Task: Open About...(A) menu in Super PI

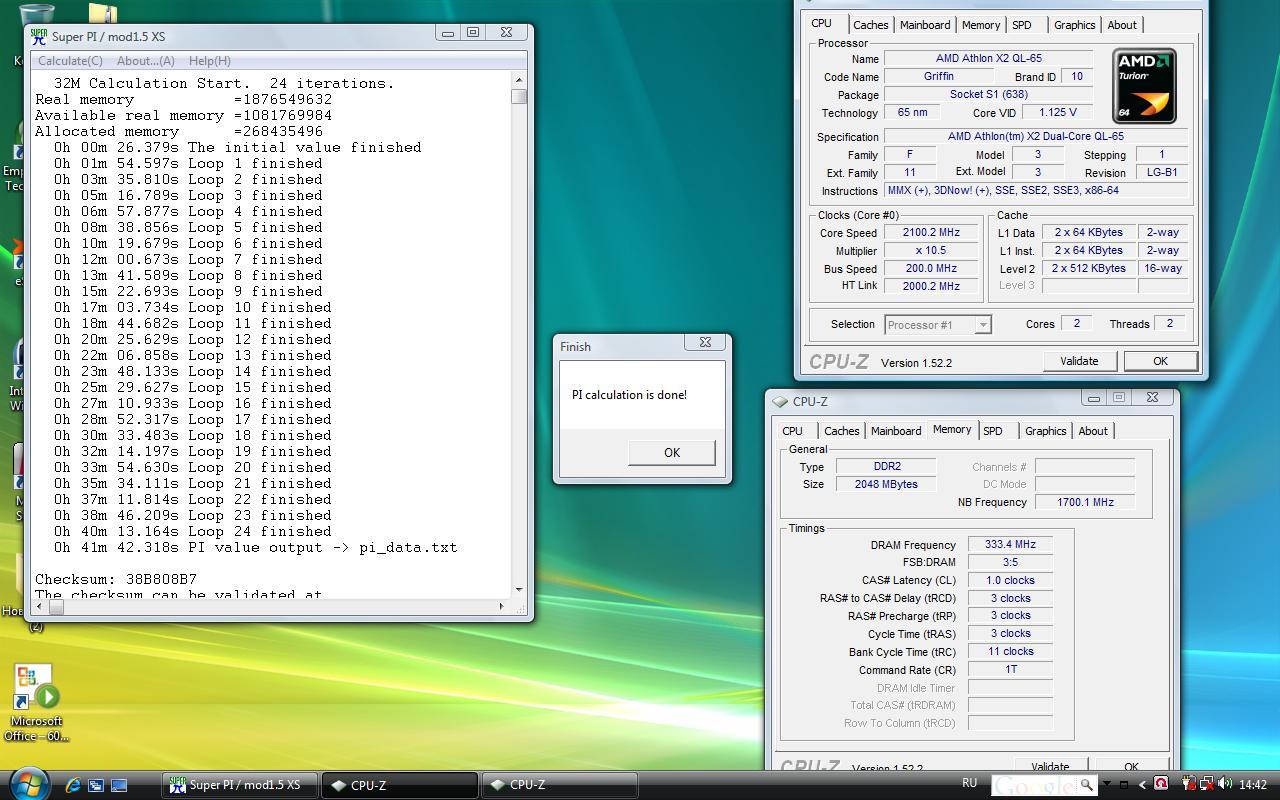Action: pos(146,61)
